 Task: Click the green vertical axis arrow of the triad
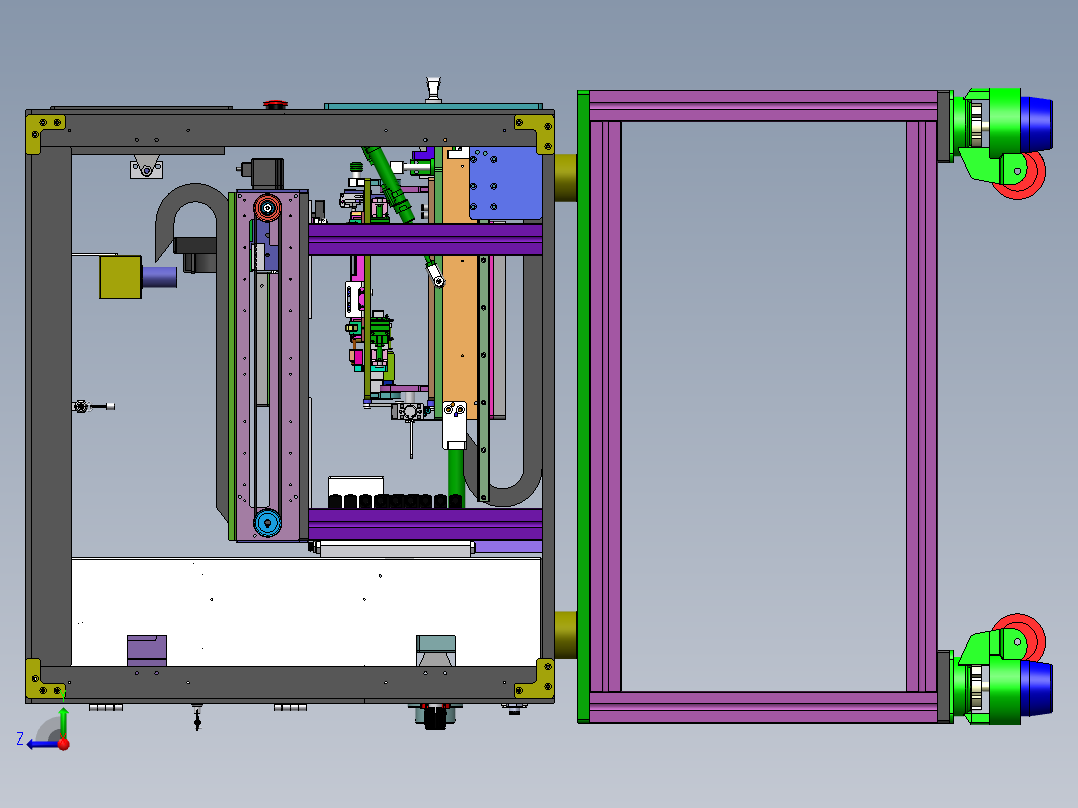63,722
